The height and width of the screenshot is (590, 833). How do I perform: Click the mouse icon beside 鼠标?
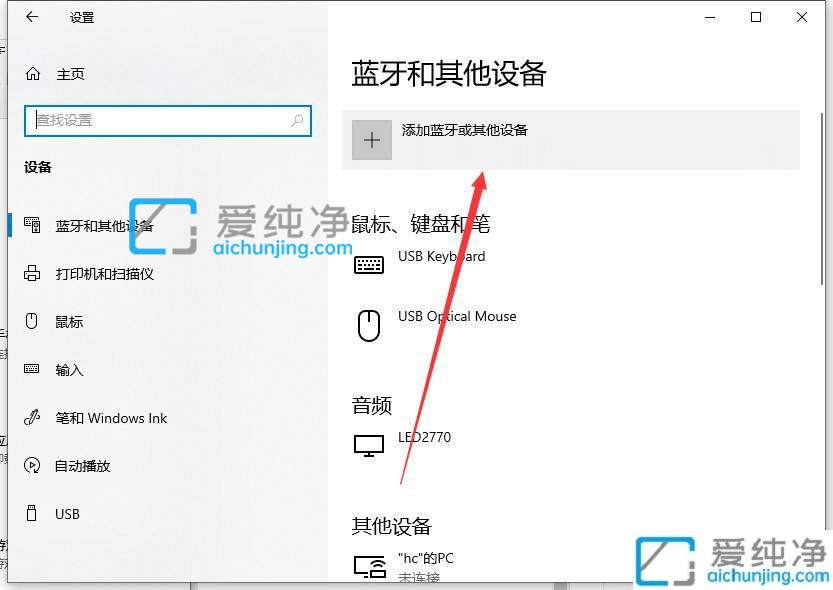tap(33, 321)
